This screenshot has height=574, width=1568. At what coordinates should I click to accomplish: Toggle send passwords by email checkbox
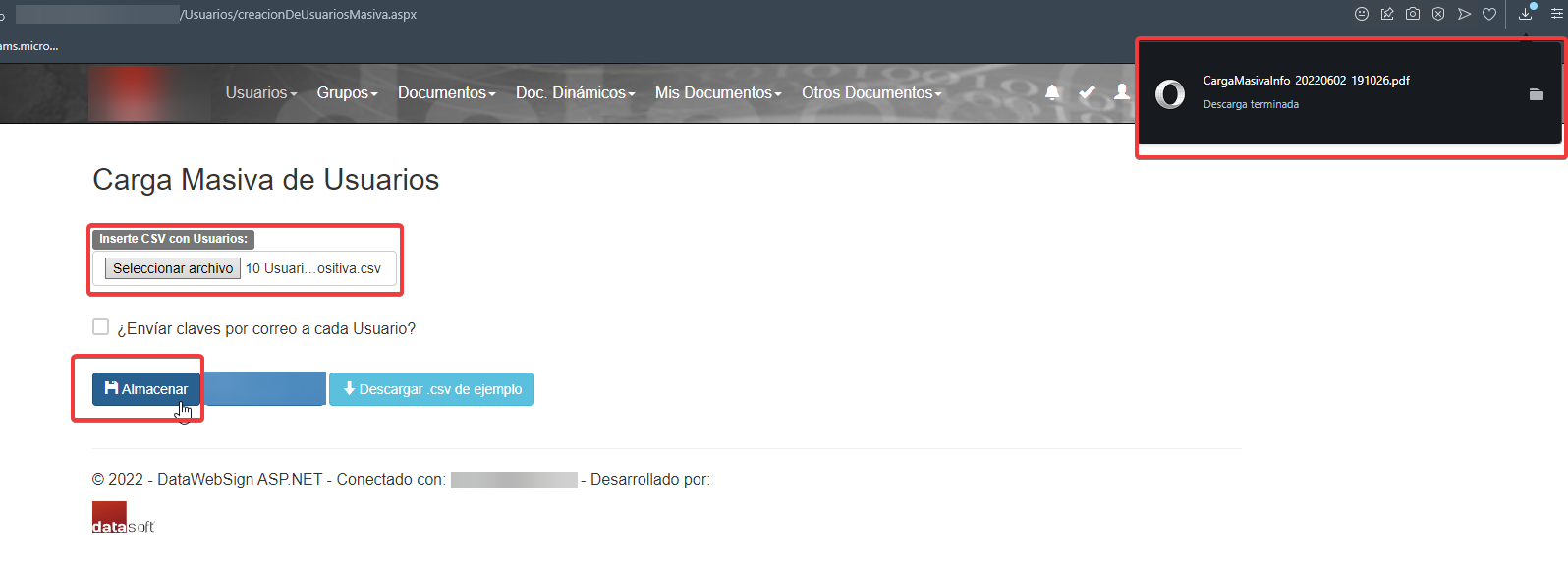[x=100, y=326]
